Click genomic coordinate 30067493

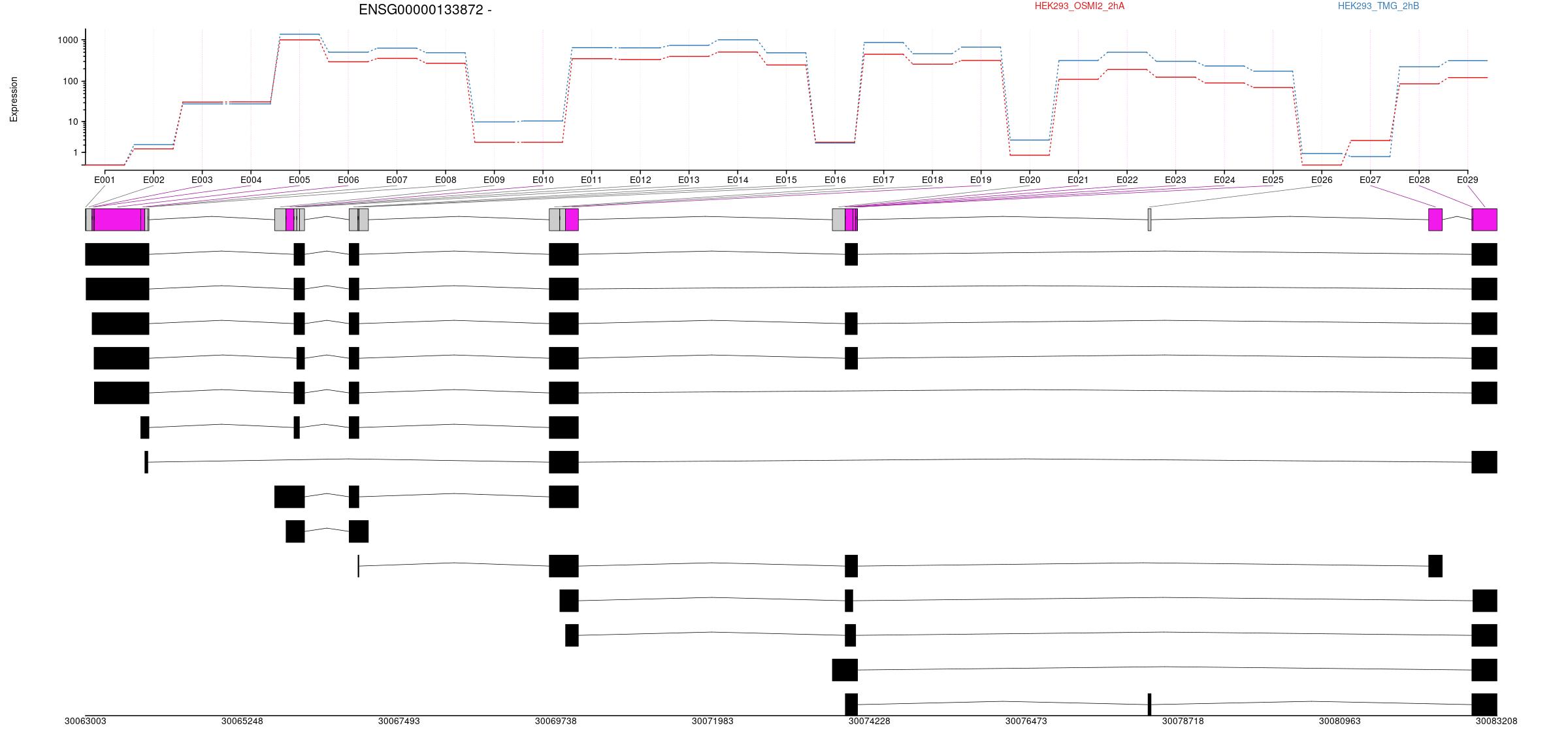click(x=399, y=722)
